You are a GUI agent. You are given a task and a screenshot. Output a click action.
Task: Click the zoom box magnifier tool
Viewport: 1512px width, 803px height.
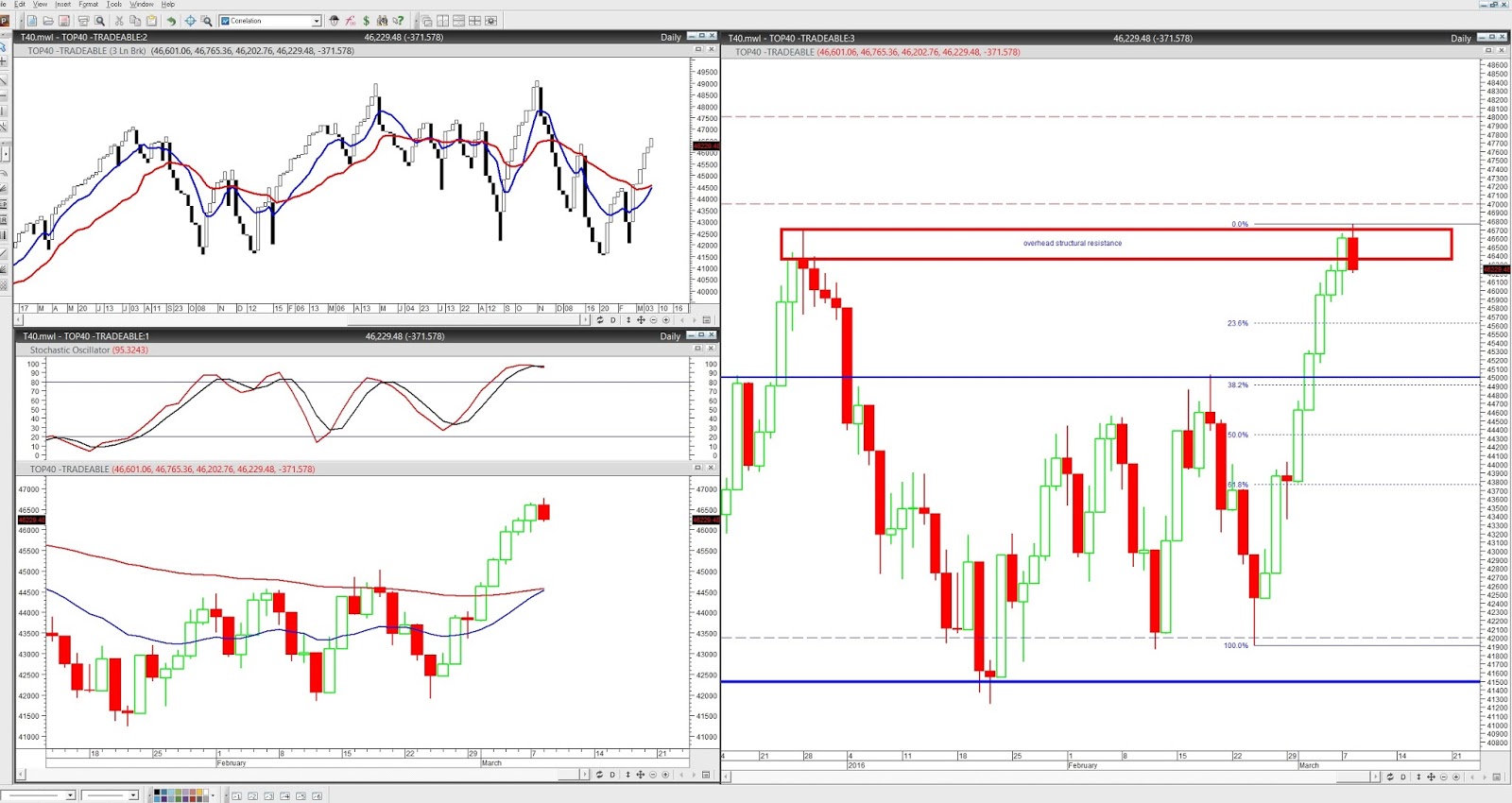point(206,21)
